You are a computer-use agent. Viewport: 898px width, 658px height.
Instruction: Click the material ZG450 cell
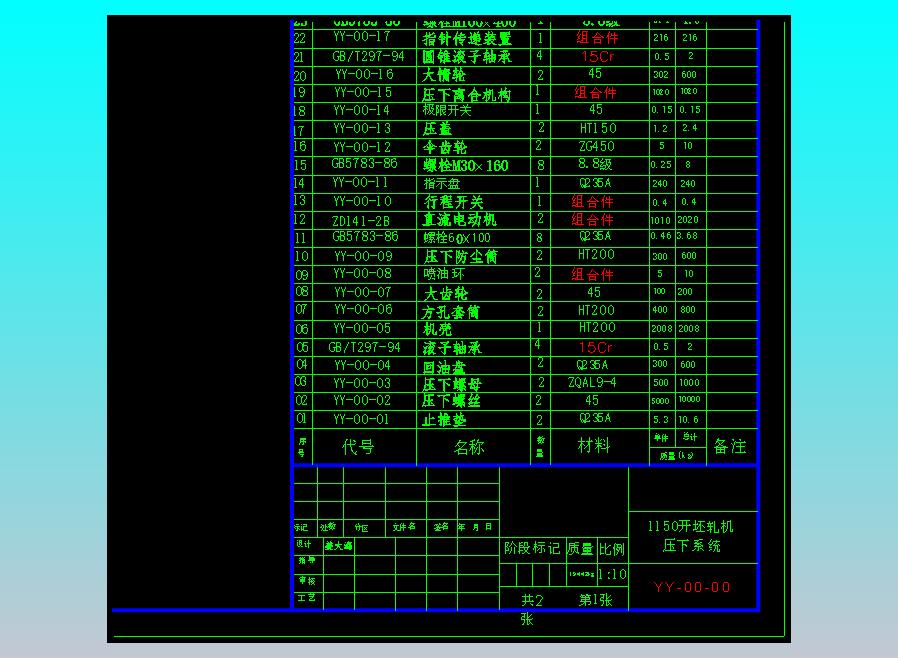click(597, 147)
